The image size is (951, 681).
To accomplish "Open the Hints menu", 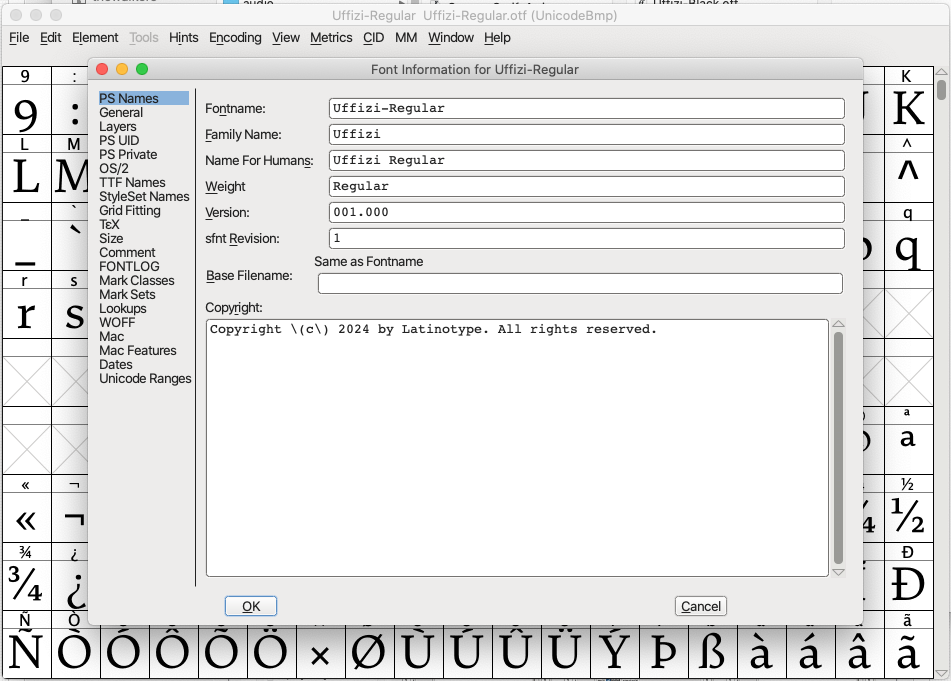I will [183, 38].
